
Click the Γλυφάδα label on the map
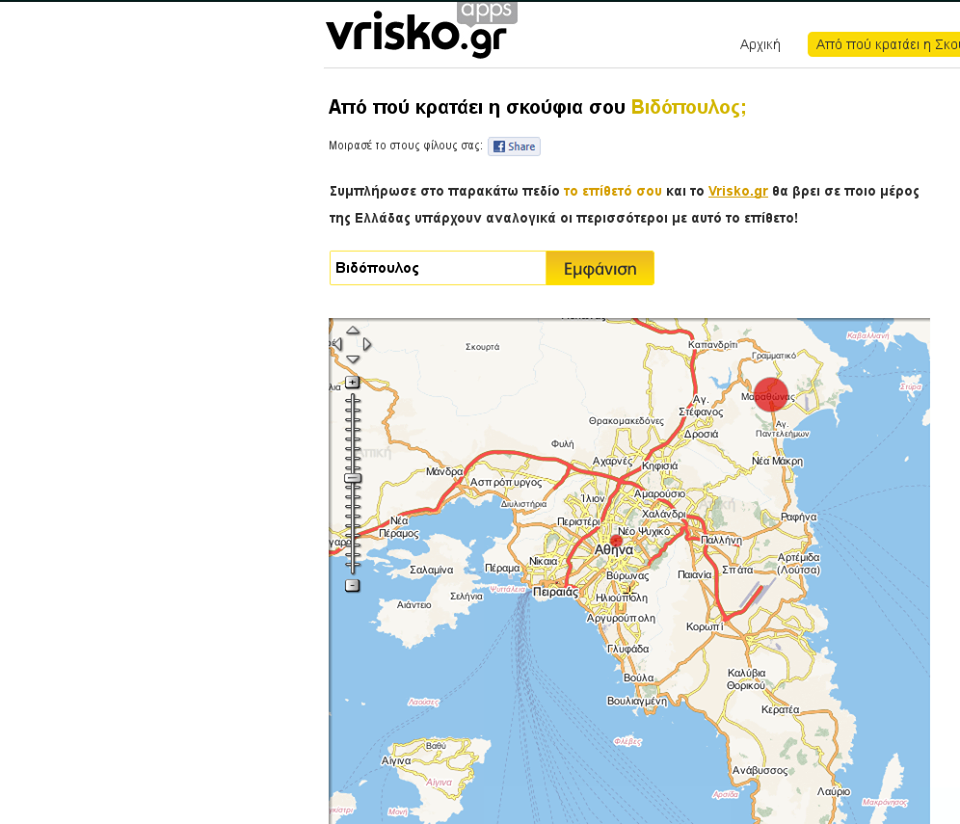(628, 649)
